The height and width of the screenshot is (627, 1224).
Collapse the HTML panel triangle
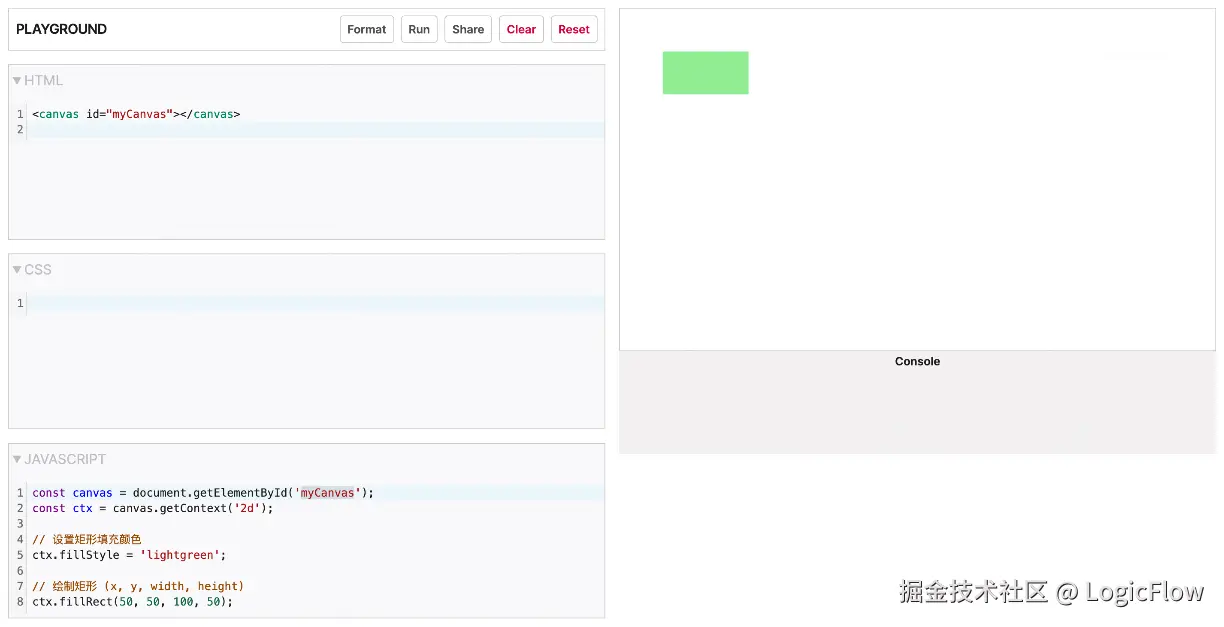pyautogui.click(x=17, y=81)
